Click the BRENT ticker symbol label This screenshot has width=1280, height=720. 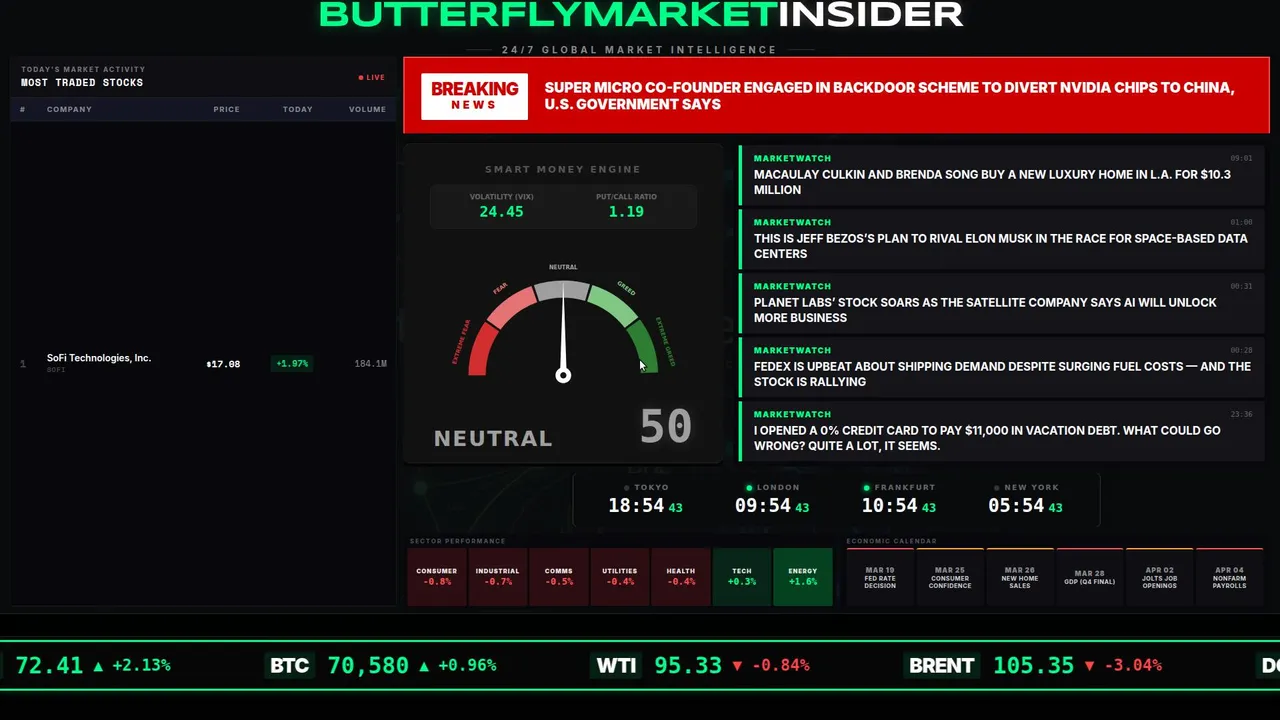941,665
